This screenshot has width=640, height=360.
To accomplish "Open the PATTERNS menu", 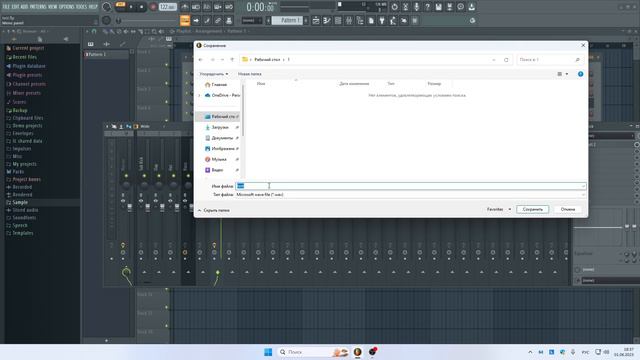I will [x=38, y=7].
